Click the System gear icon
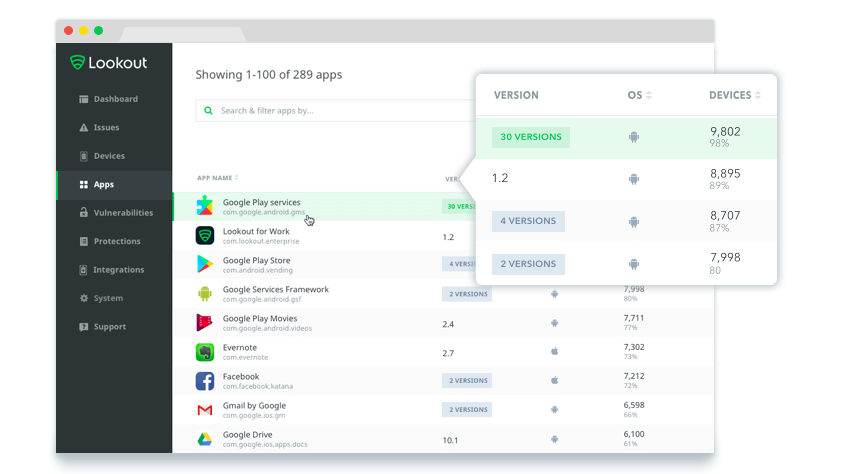This screenshot has width=844, height=474. click(84, 298)
